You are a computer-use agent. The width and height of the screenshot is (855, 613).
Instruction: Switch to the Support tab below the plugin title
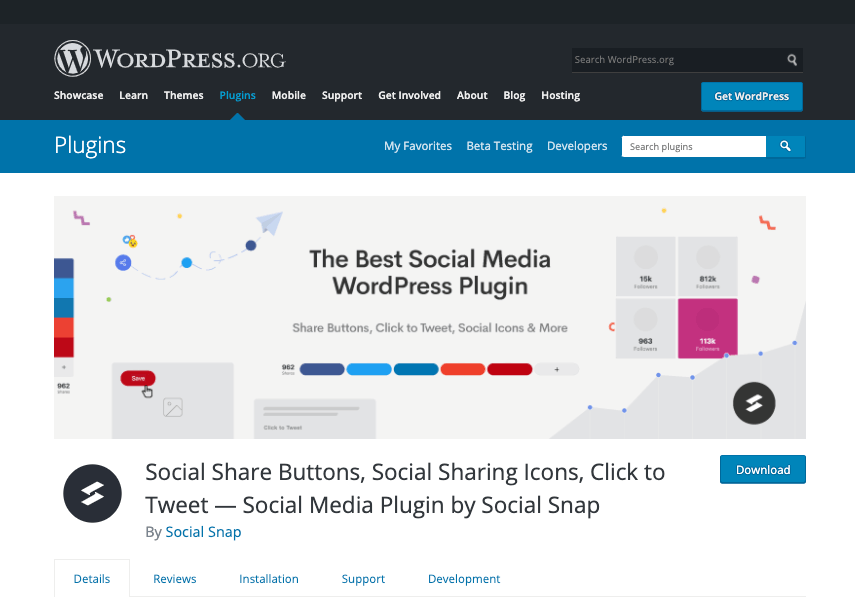363,579
